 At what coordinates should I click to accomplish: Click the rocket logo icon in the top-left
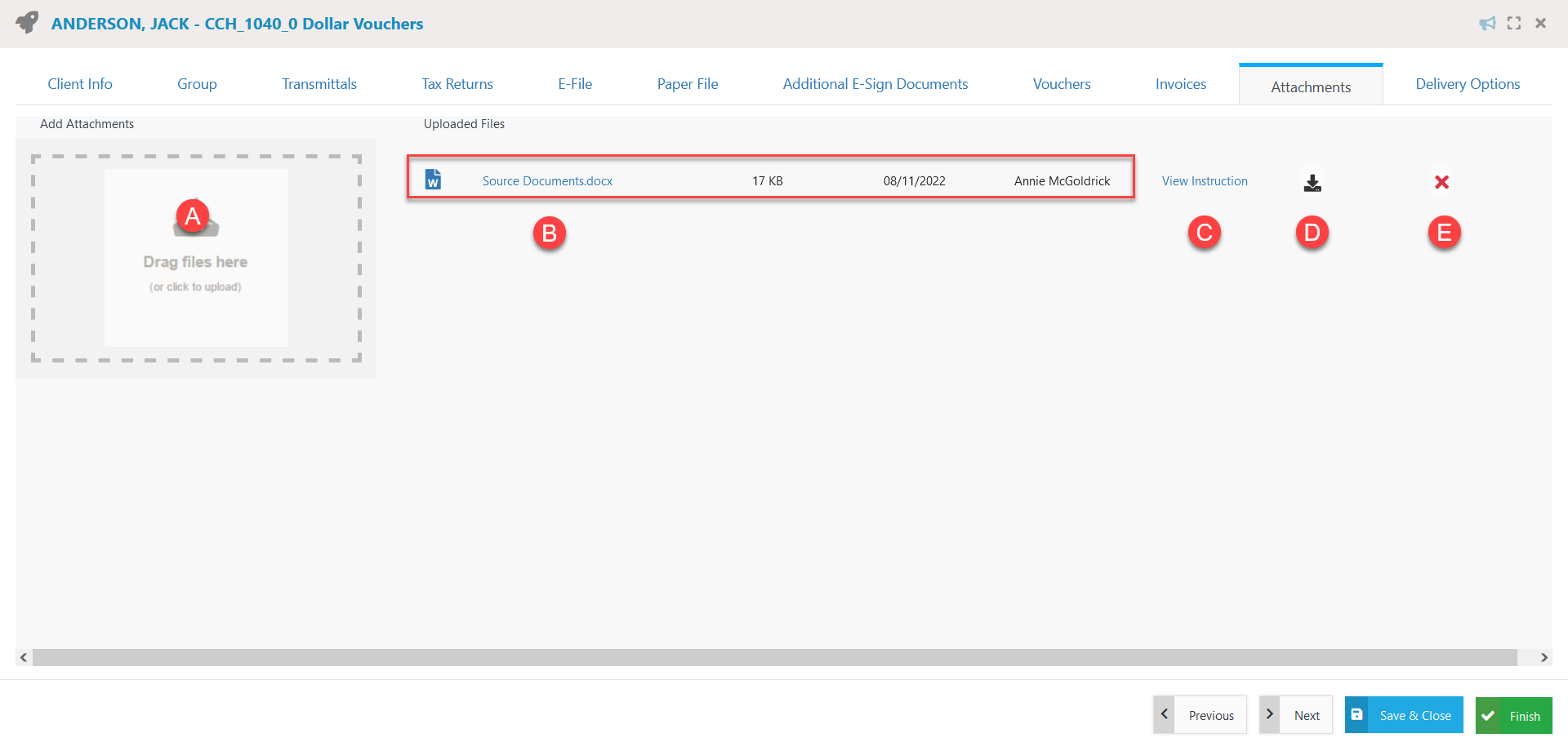coord(26,22)
